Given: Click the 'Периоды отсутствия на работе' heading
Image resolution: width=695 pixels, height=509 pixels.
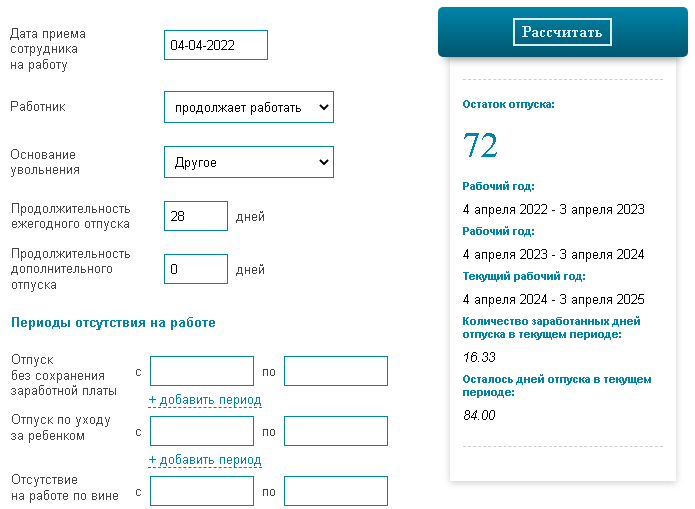Looking at the screenshot, I should (113, 323).
